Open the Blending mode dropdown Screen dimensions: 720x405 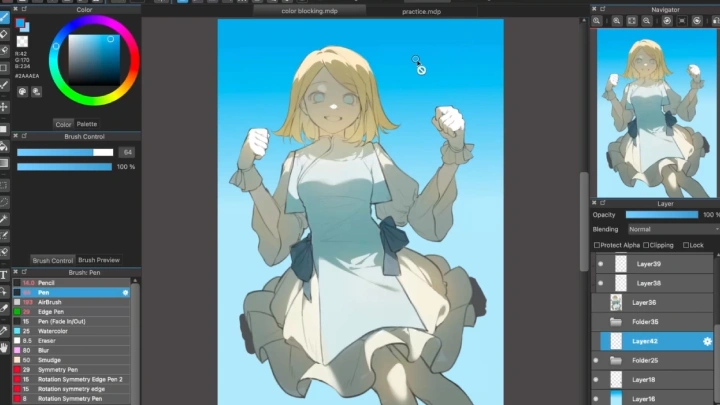(x=670, y=229)
